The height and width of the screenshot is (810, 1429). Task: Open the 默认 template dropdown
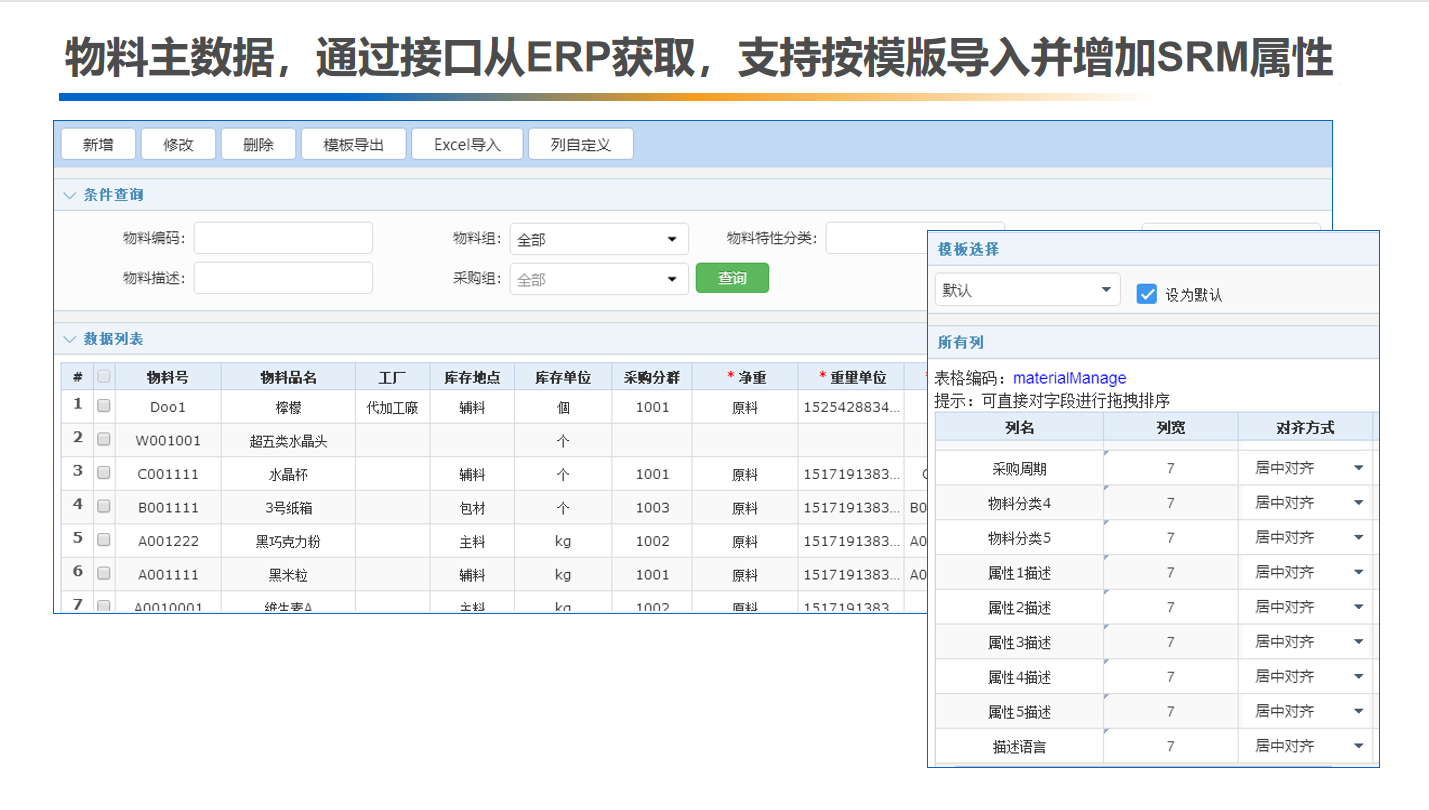(1027, 290)
